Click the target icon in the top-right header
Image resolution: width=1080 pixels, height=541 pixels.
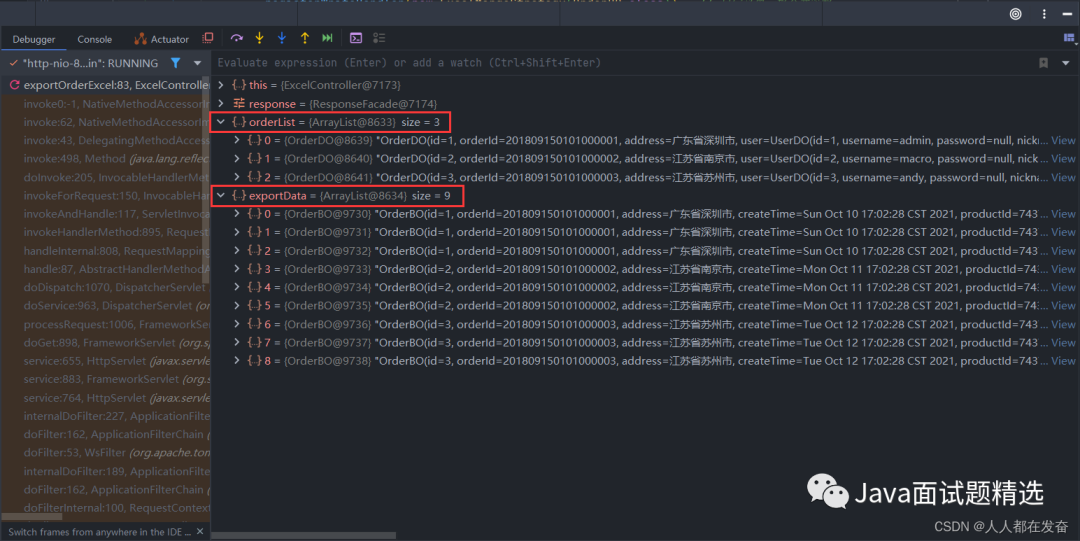(x=1016, y=14)
